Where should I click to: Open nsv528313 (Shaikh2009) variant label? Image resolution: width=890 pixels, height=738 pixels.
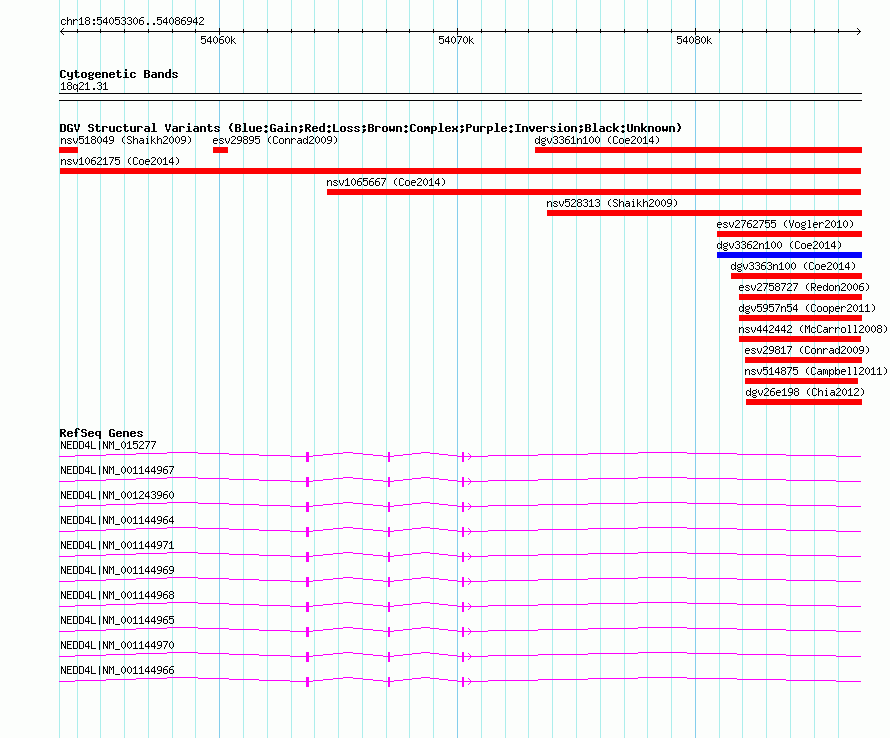point(612,203)
